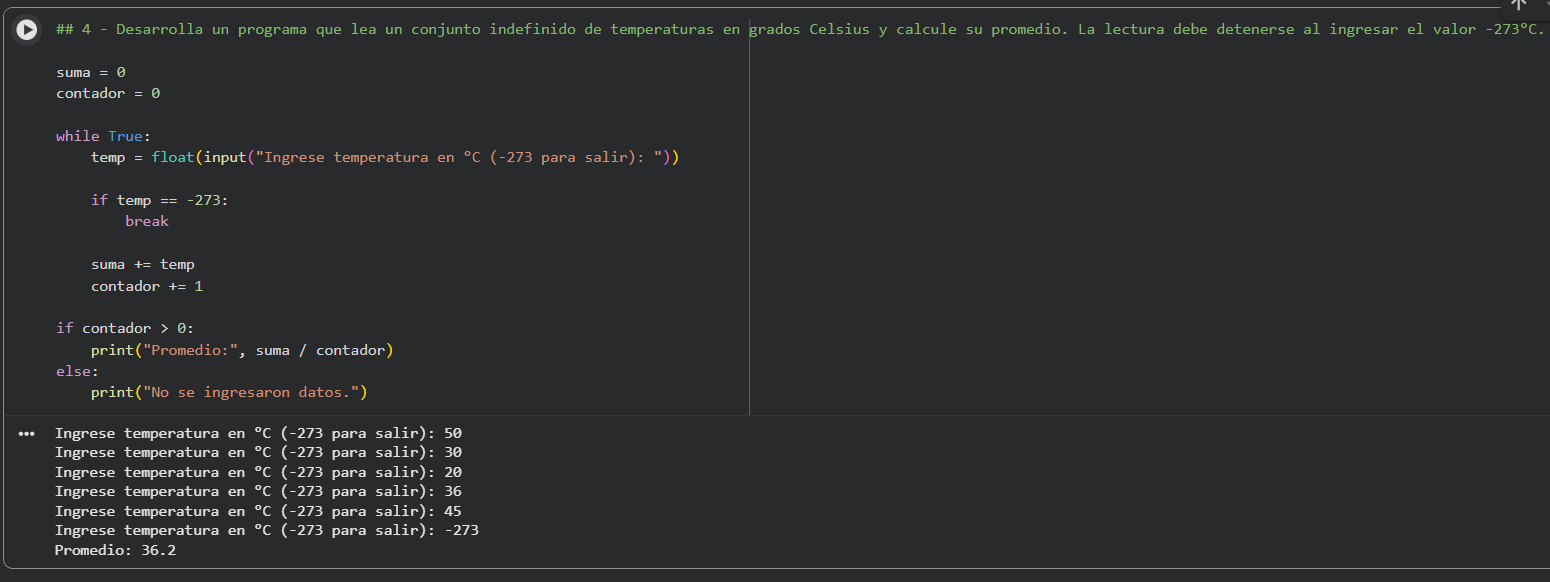Click the output line ending in 50
Screen dimensions: 1550x582
coord(258,433)
